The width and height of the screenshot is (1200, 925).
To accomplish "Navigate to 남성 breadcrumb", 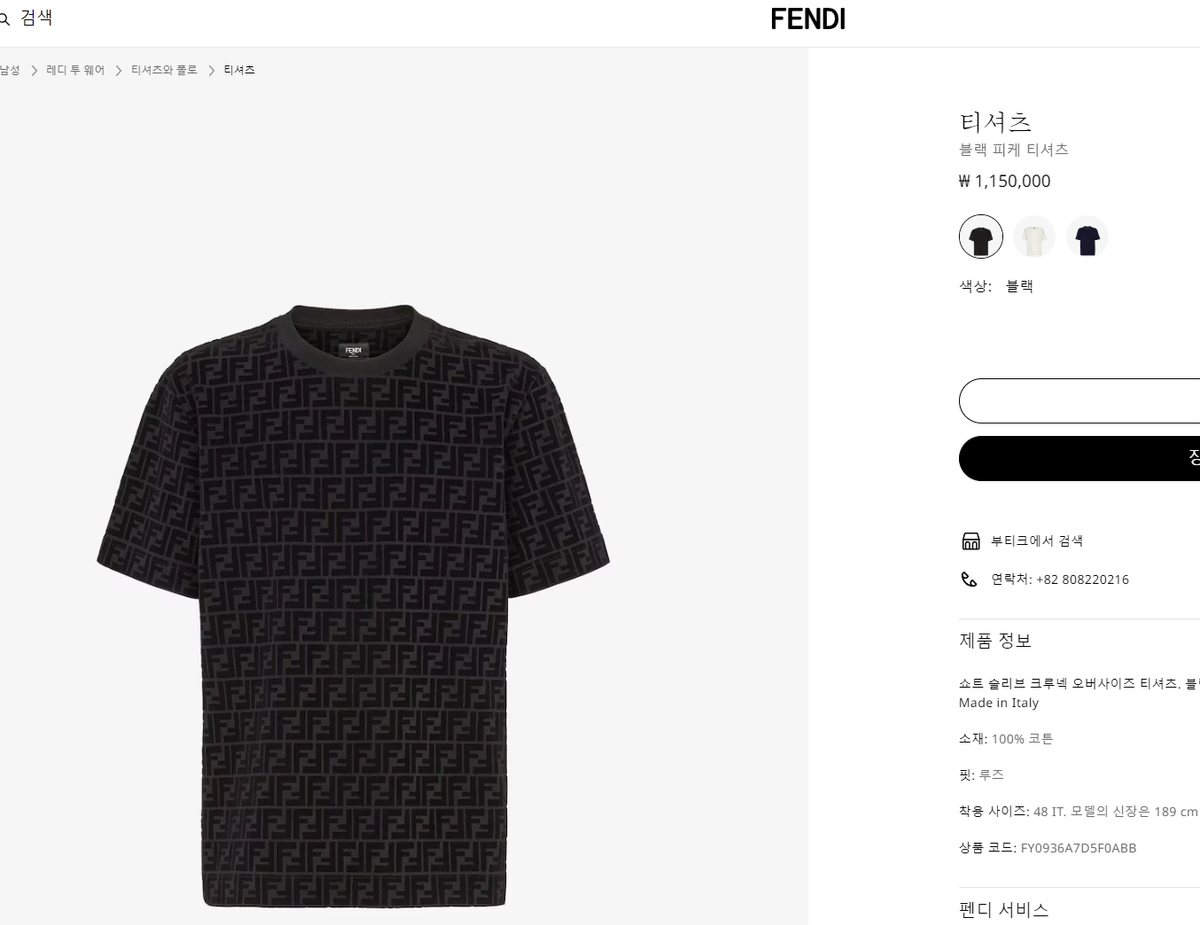I will pyautogui.click(x=9, y=70).
